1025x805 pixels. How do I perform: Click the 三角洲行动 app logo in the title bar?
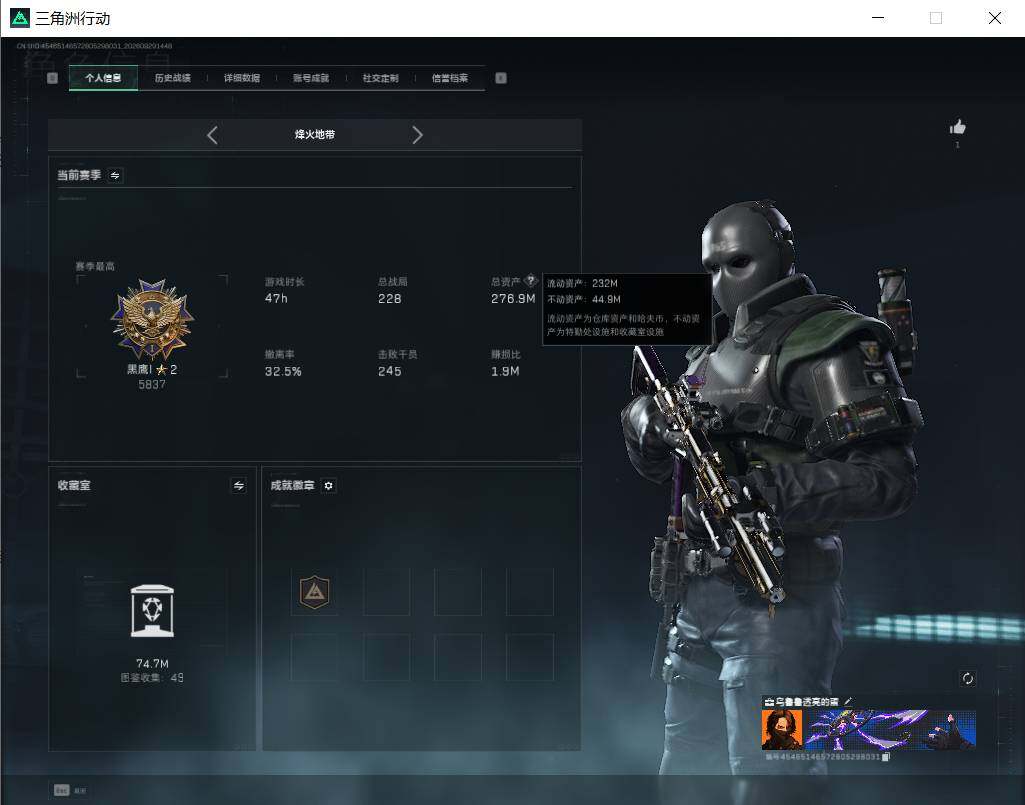click(x=20, y=18)
